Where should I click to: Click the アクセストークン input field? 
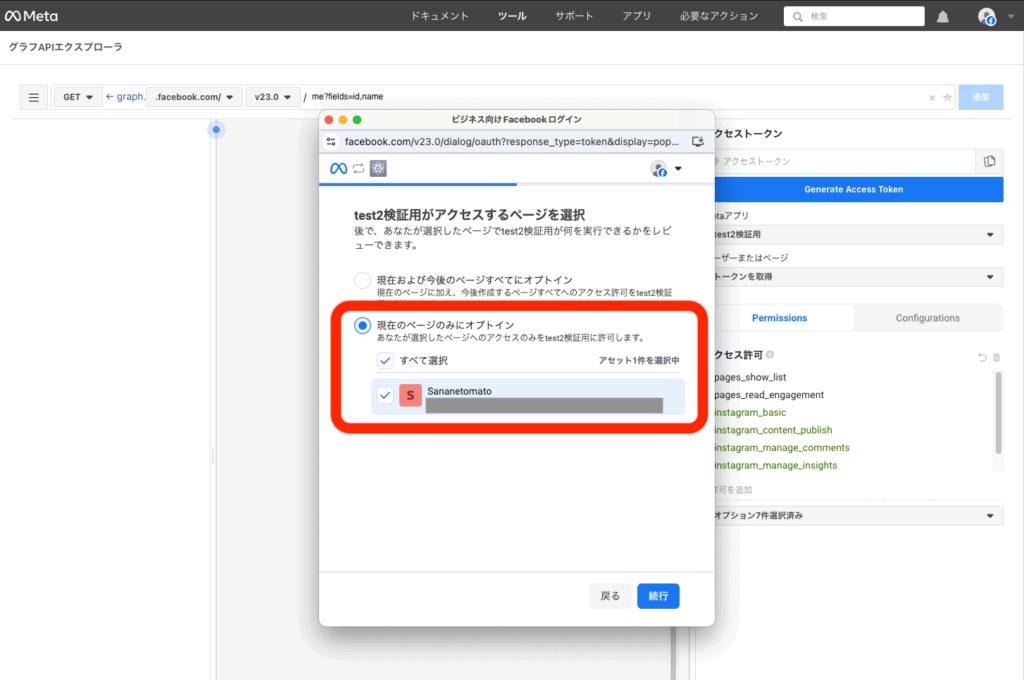pos(845,161)
